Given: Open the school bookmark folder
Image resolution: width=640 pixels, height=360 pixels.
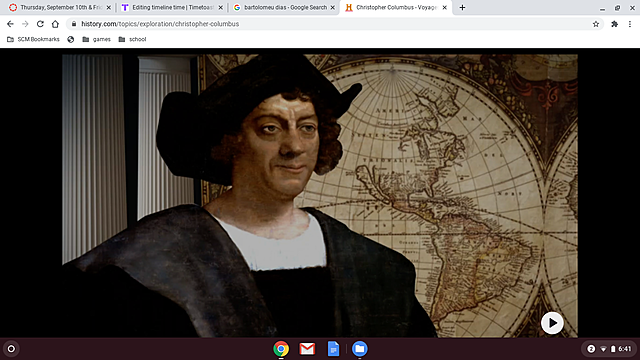Looking at the screenshot, I should point(132,39).
